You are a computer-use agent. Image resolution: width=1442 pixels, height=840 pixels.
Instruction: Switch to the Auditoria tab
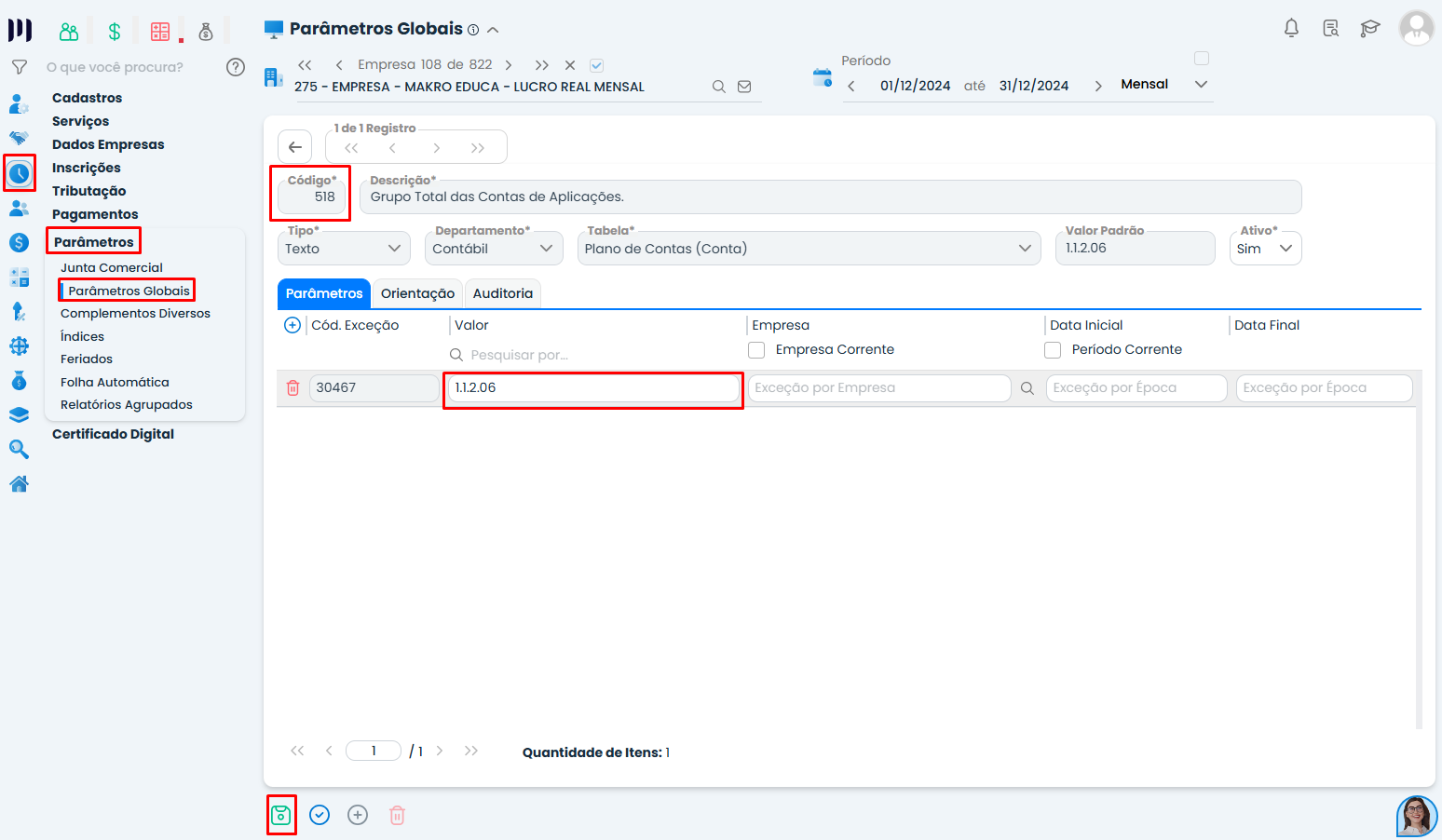(502, 293)
